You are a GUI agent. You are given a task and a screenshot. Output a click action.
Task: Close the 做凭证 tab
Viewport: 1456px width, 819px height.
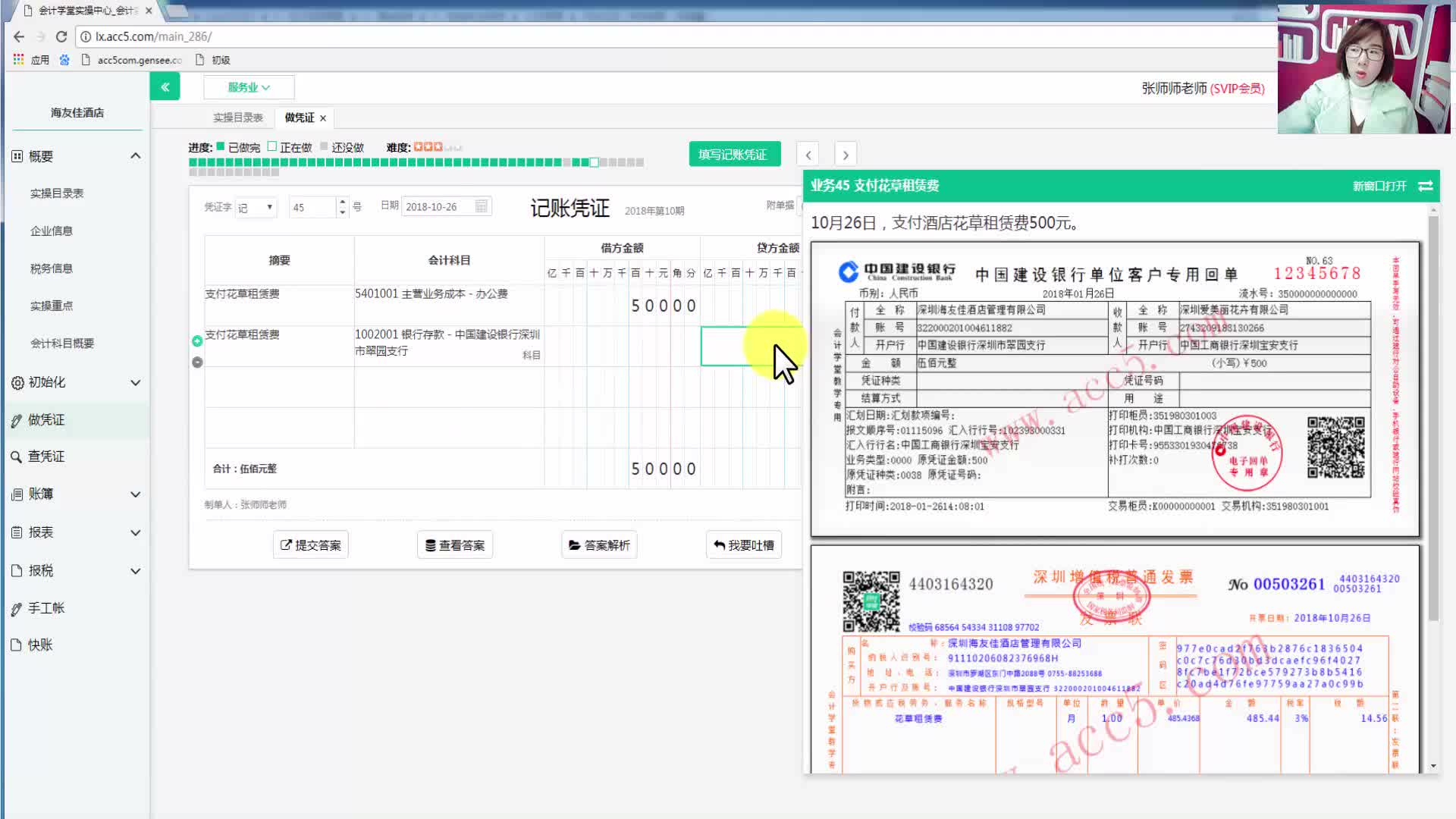pos(323,118)
